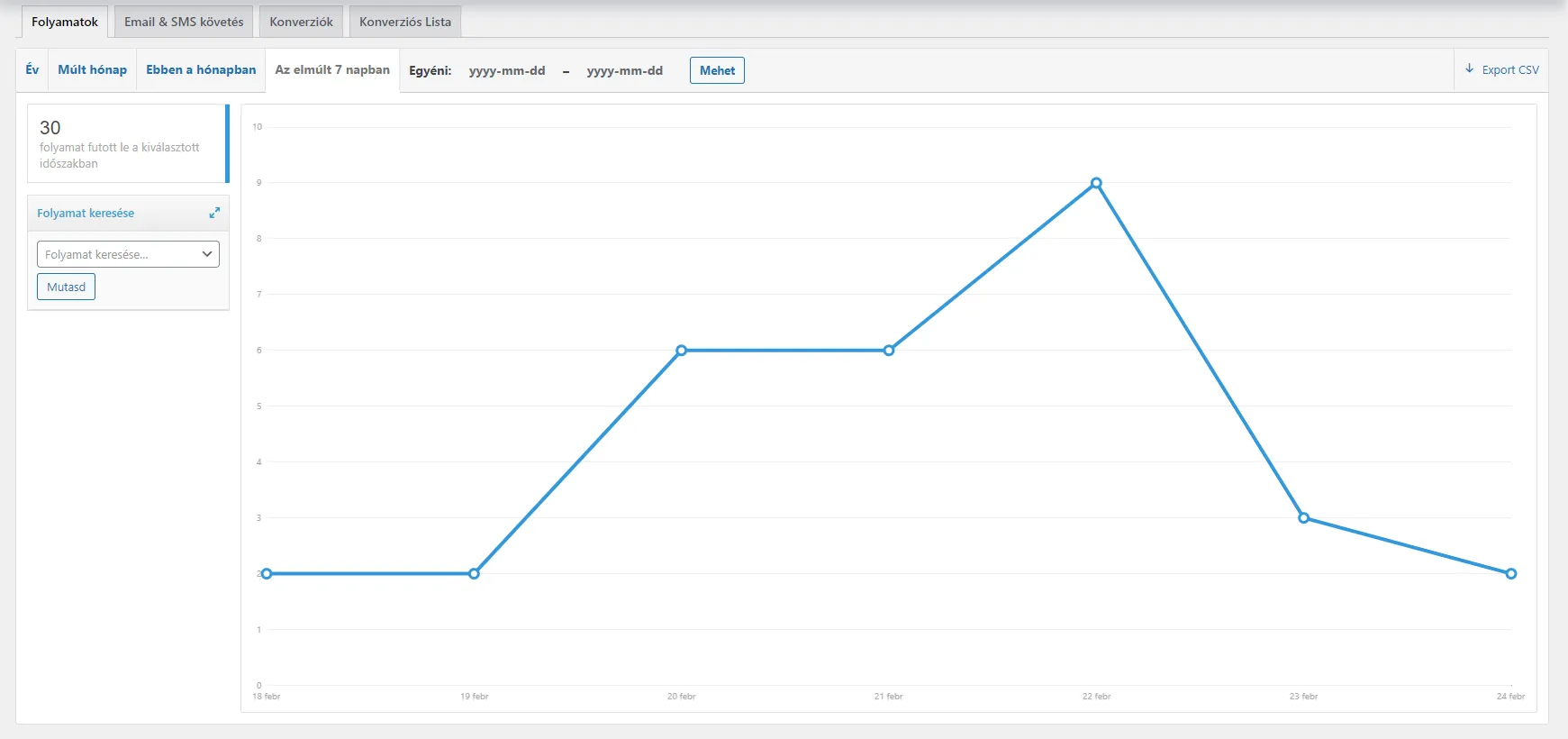Screen dimensions: 1568x739
Task: Click the '21 febr' axis label
Action: [x=888, y=697]
